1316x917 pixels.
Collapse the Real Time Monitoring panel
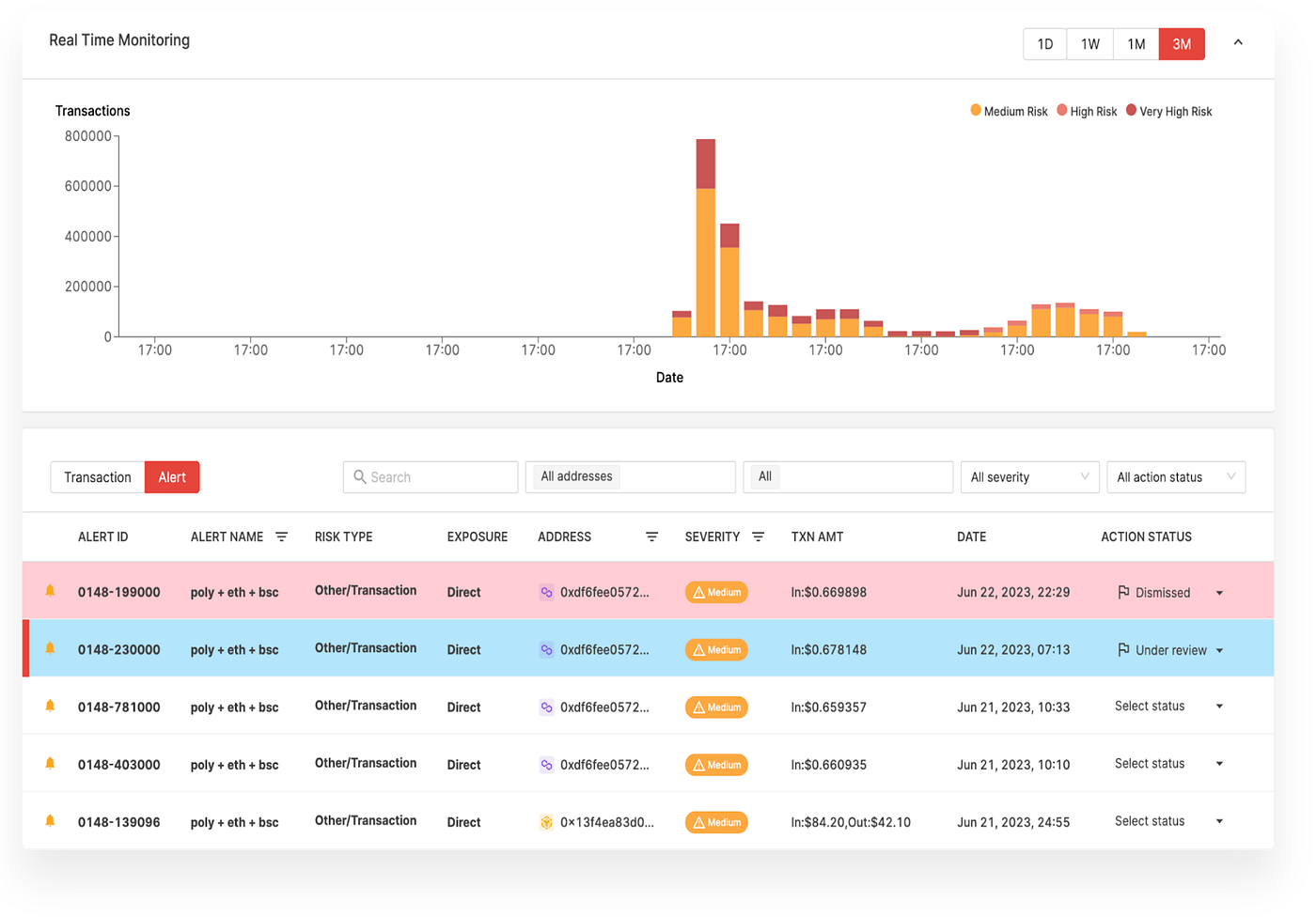[1238, 42]
